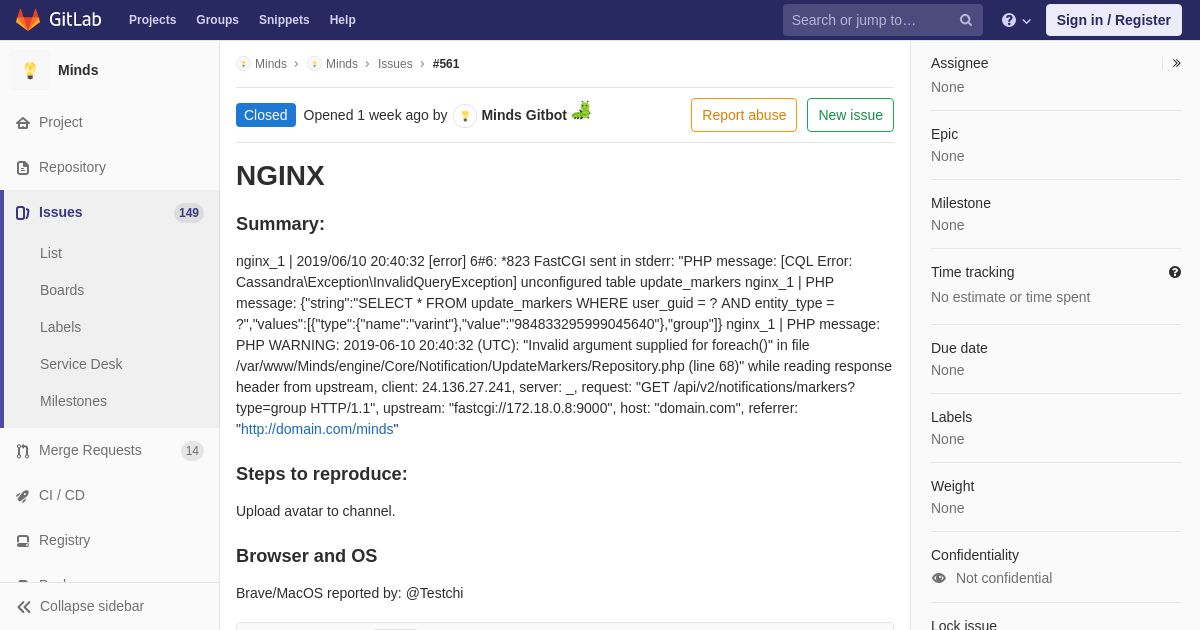The width and height of the screenshot is (1200, 630).
Task: Open the Merge Requests sidebar section
Action: [110, 450]
